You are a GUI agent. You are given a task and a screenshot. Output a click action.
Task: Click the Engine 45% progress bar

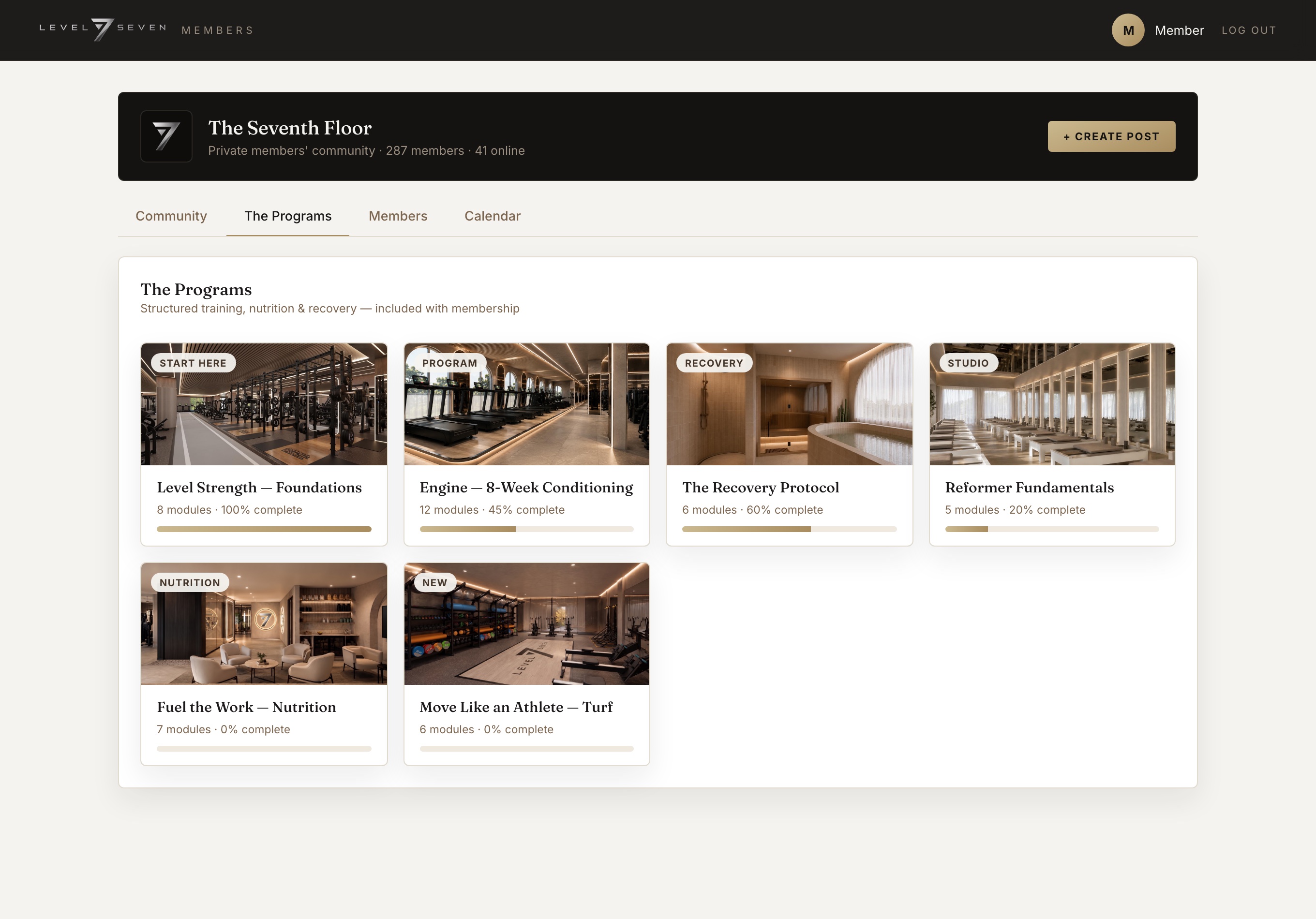(527, 530)
